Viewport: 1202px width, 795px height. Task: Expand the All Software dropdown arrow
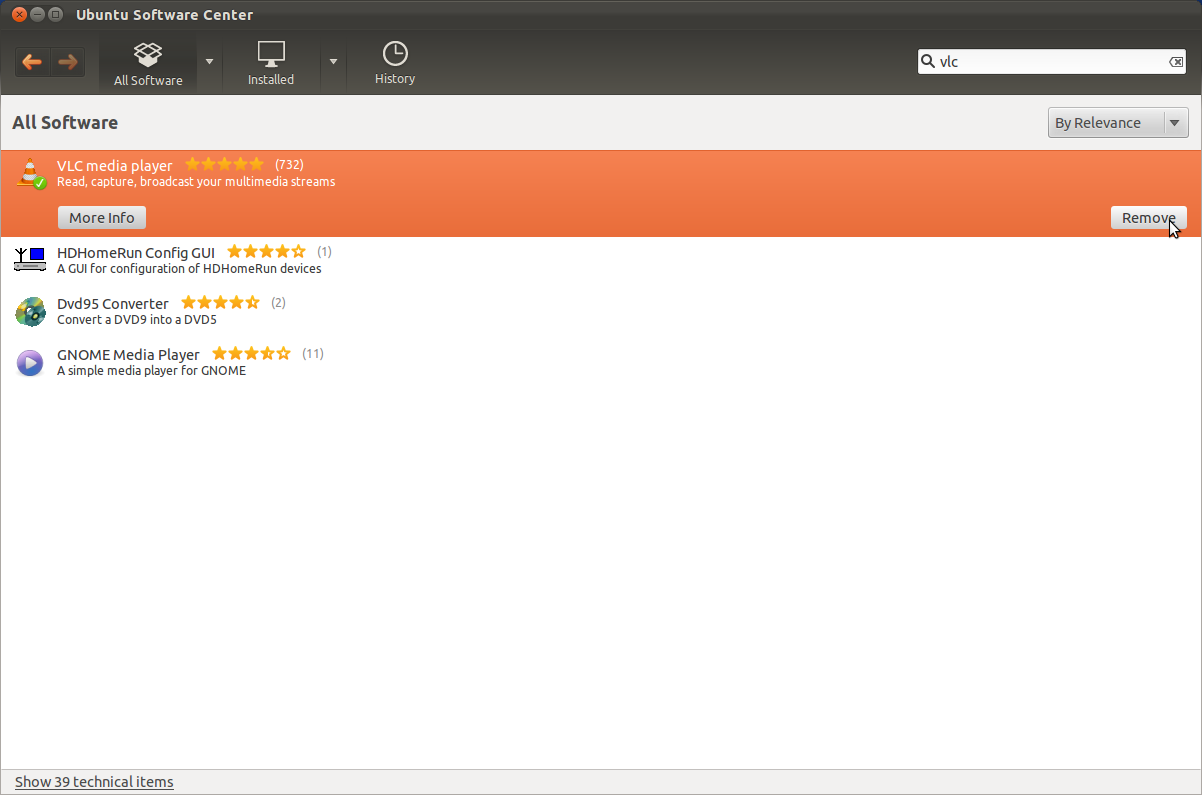pos(209,61)
